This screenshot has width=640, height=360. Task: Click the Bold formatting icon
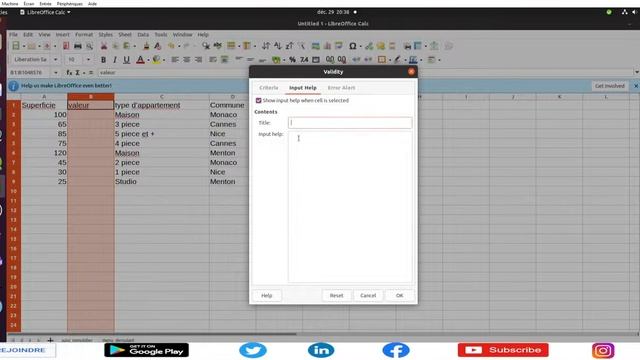pyautogui.click(x=103, y=60)
